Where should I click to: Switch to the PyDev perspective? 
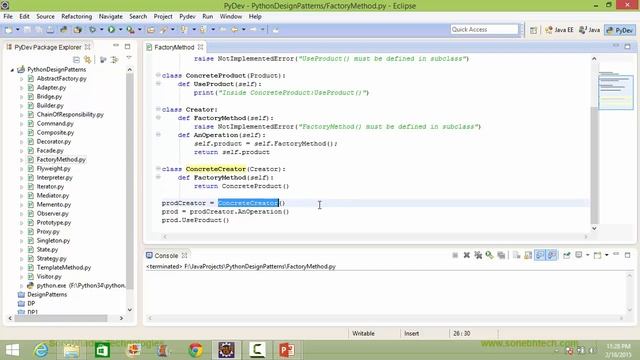pyautogui.click(x=620, y=30)
